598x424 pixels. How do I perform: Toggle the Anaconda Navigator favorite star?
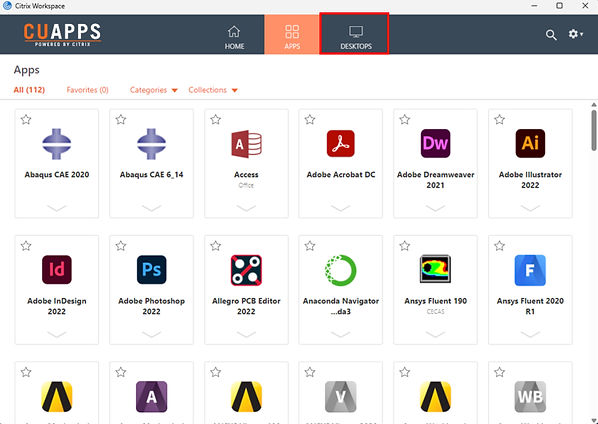tap(310, 246)
